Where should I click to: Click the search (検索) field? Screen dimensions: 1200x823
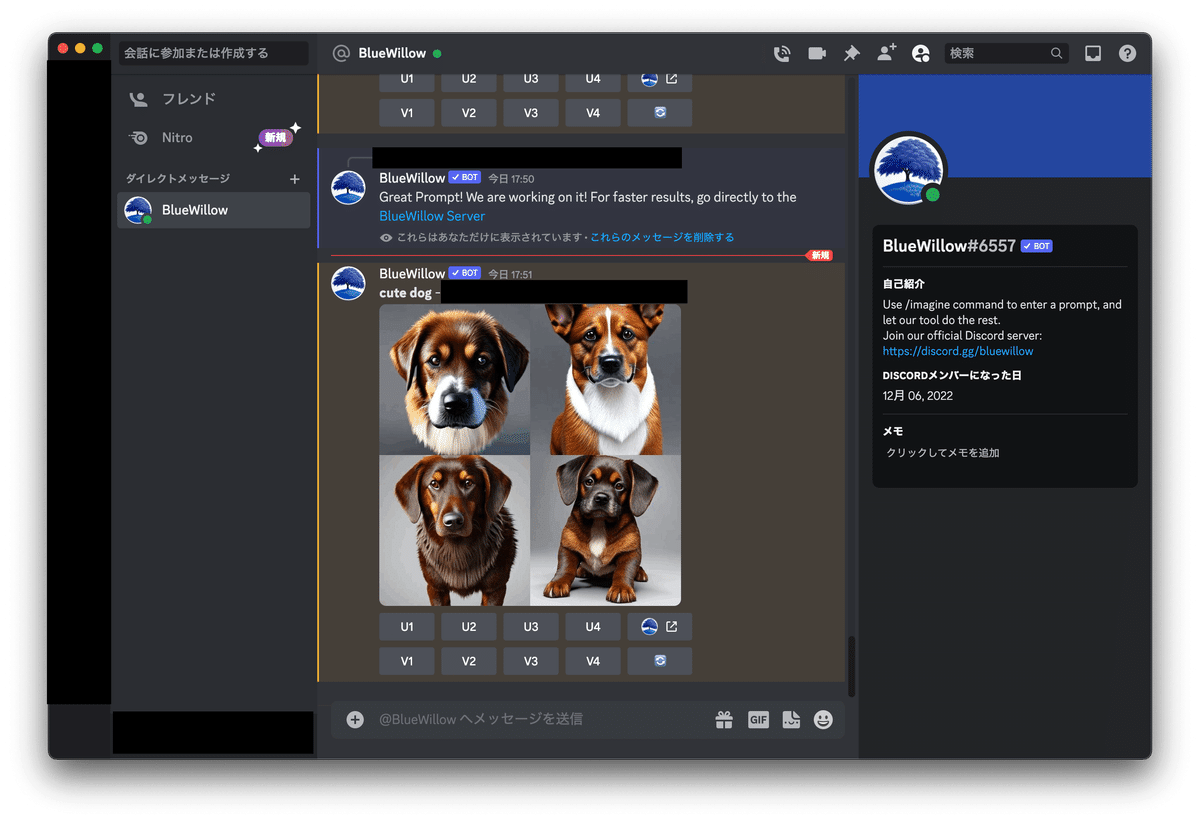[1006, 54]
